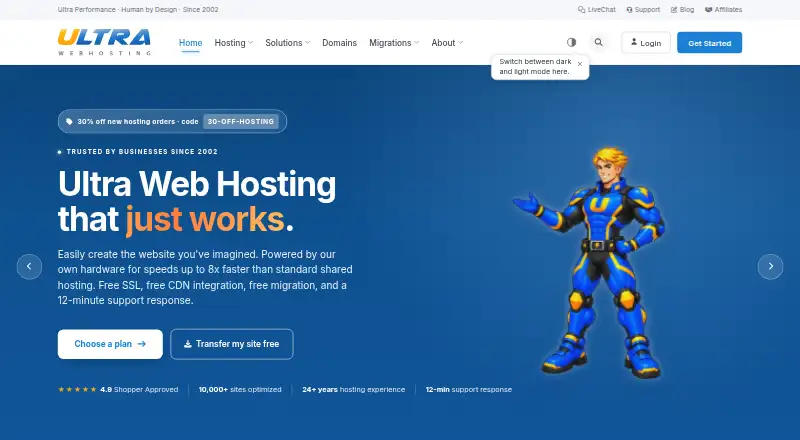Open the search magnifier icon

[x=598, y=42]
